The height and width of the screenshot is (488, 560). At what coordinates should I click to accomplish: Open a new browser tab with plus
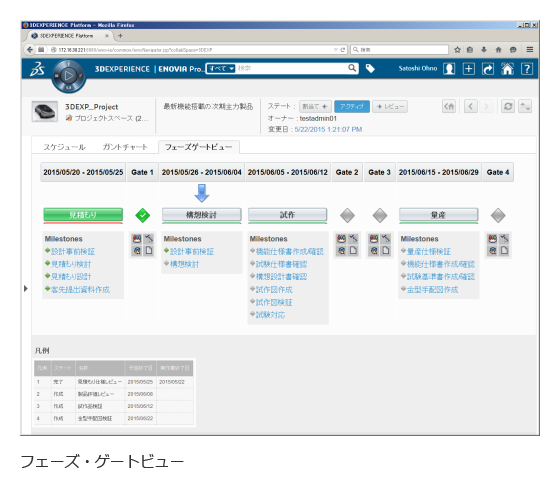click(x=120, y=36)
